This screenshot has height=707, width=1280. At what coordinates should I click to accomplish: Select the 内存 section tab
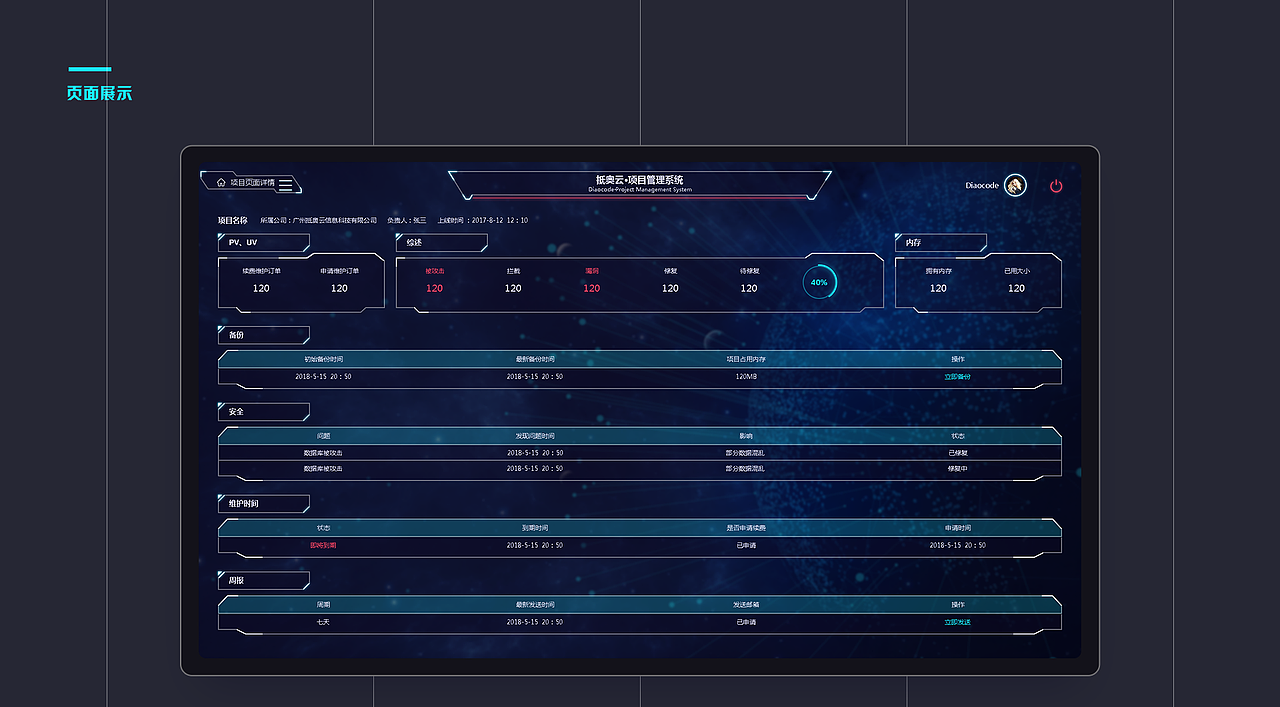click(940, 242)
